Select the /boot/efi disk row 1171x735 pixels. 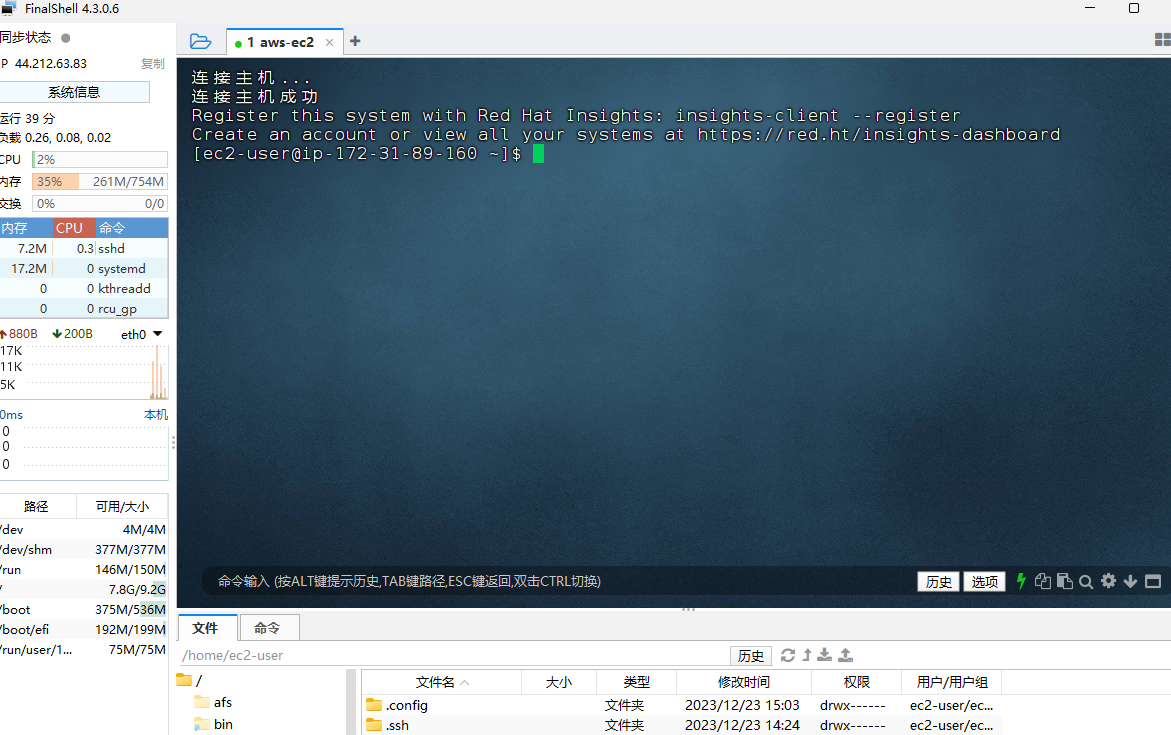point(84,630)
